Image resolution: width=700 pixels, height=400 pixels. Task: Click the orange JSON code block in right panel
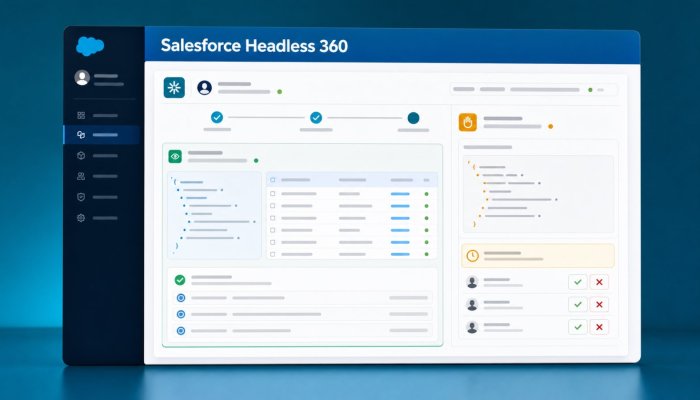[x=538, y=194]
